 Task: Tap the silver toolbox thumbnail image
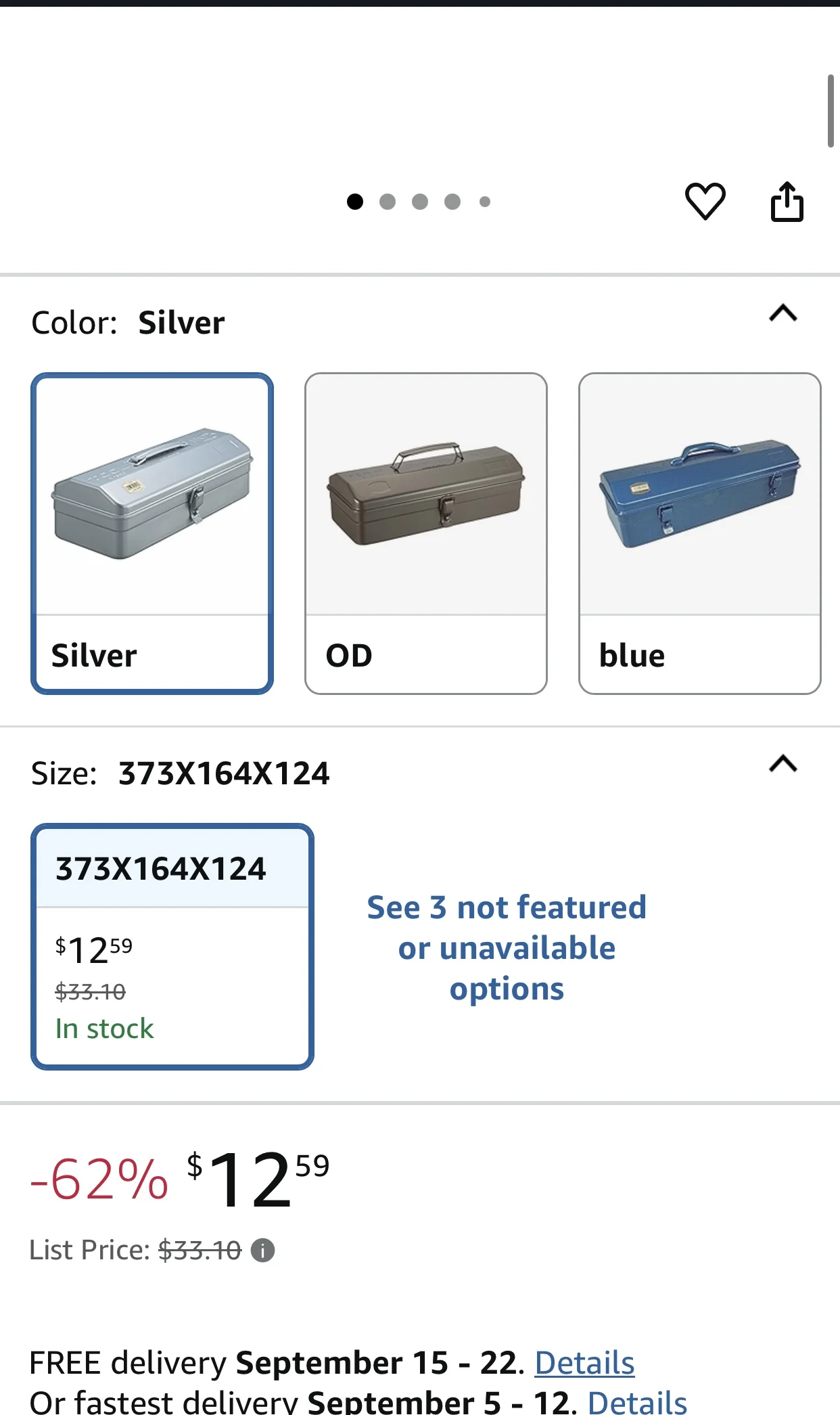point(152,494)
